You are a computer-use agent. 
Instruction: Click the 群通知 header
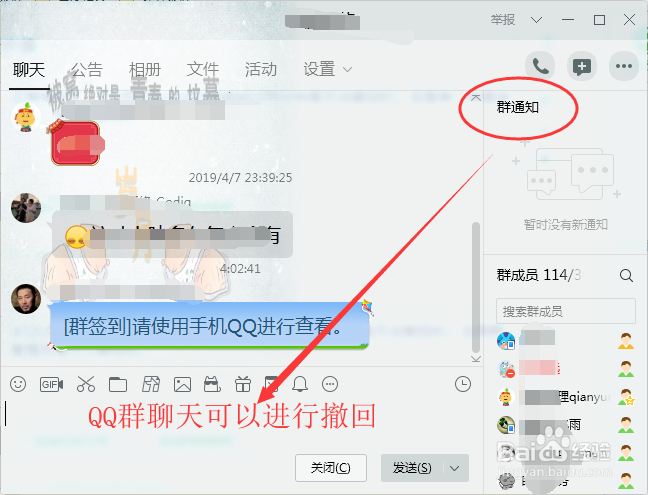(517, 107)
